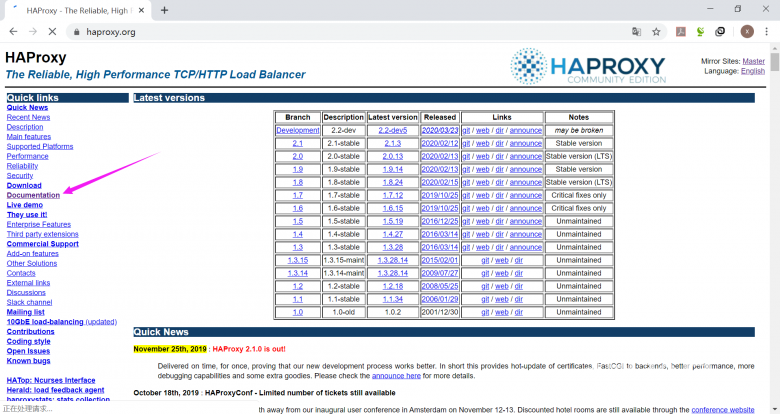Open latest version 1.9.14 link
The width and height of the screenshot is (780, 414).
(x=392, y=169)
